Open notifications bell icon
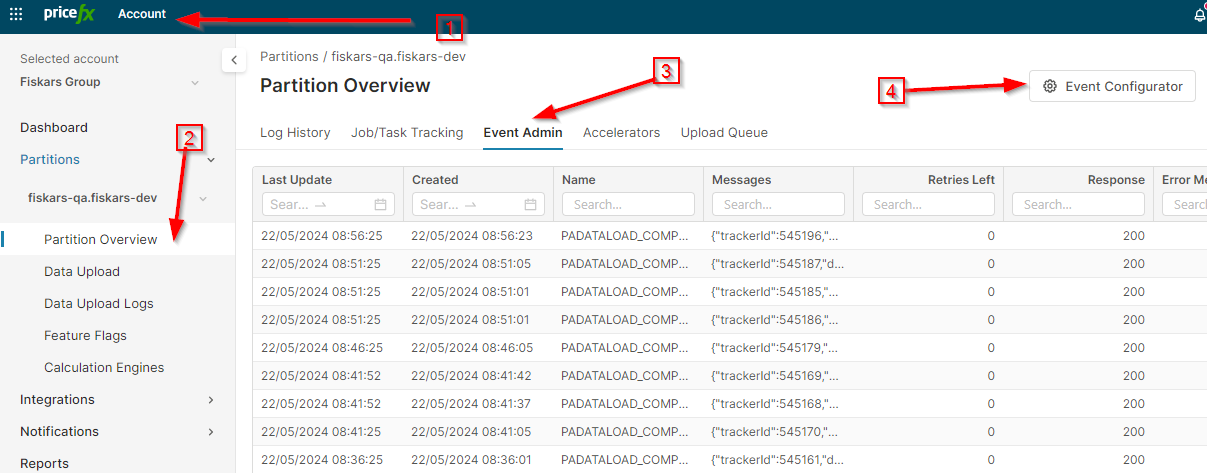Screen dimensions: 1207x473 click(x=1199, y=15)
